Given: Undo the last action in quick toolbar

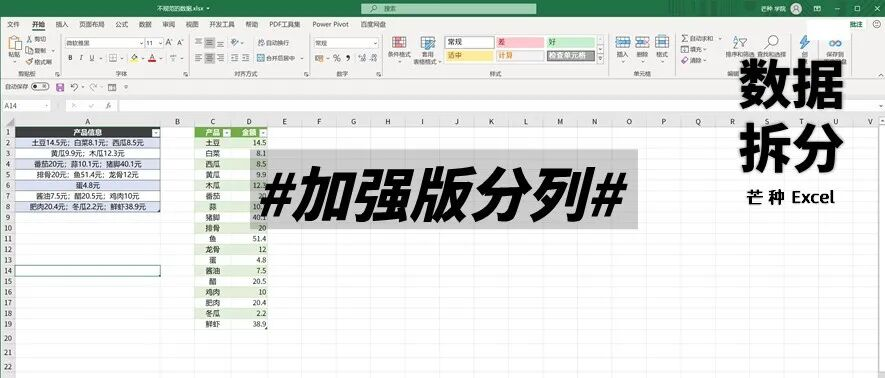Looking at the screenshot, I should (x=74, y=87).
